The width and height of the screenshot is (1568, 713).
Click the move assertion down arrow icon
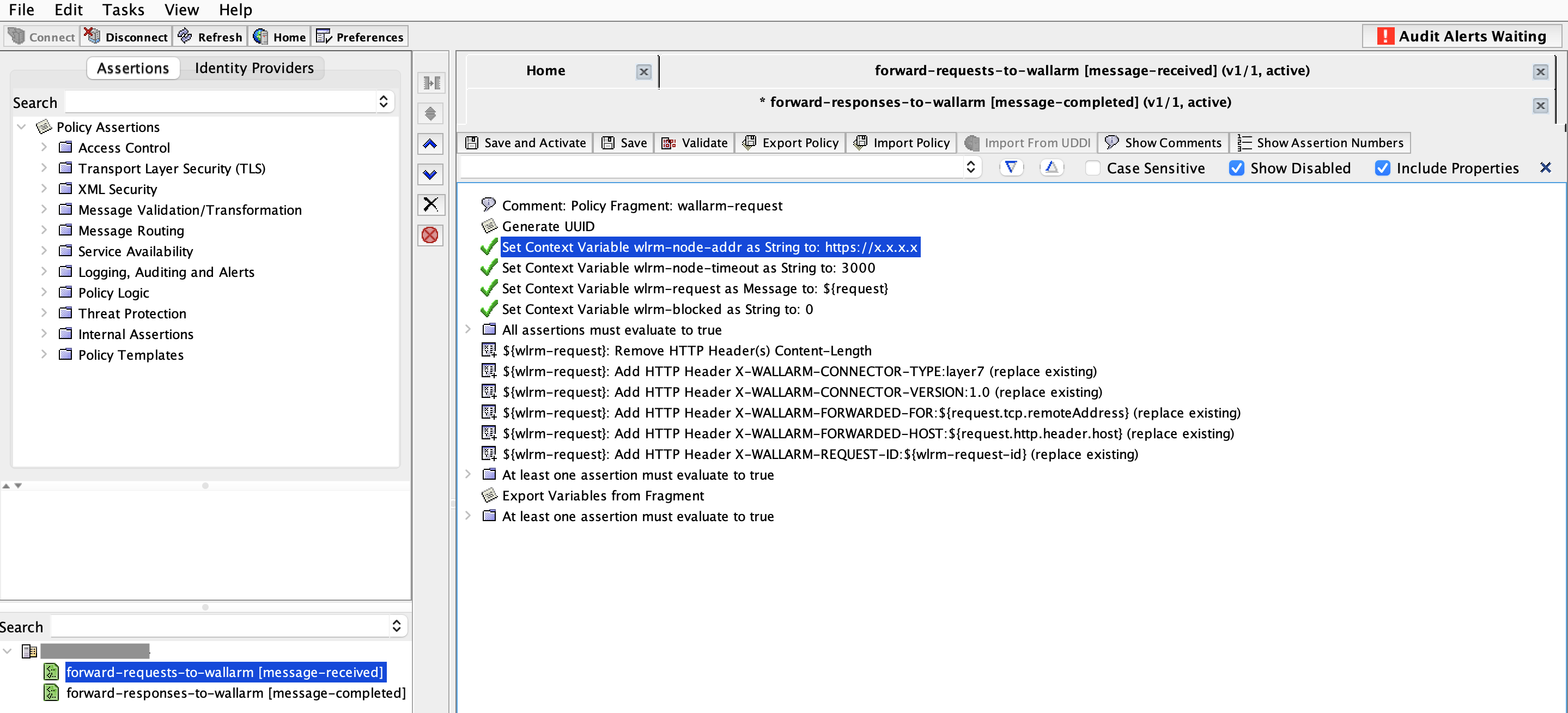pos(430,175)
